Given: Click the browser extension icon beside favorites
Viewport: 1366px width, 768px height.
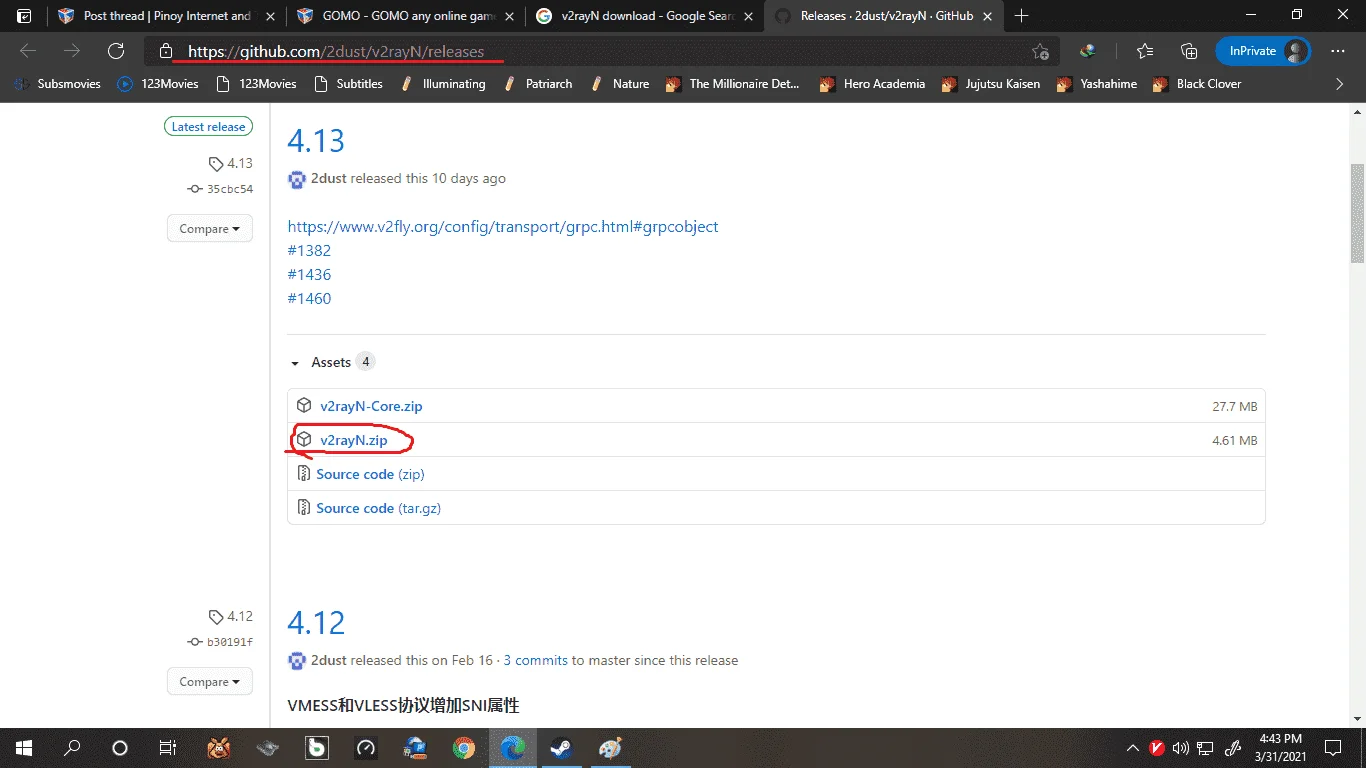Looking at the screenshot, I should pyautogui.click(x=1088, y=51).
